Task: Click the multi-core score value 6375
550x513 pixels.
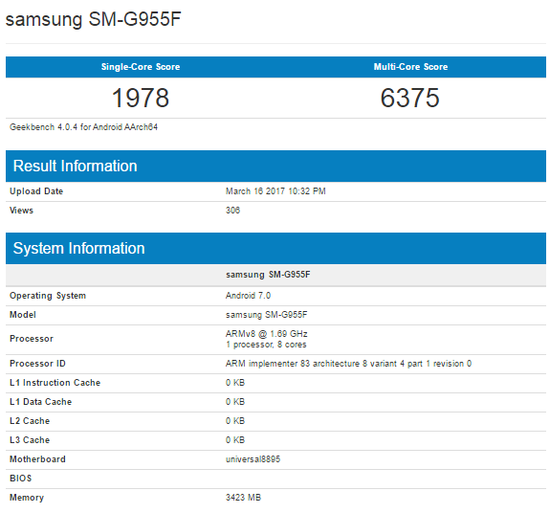Action: pyautogui.click(x=410, y=97)
